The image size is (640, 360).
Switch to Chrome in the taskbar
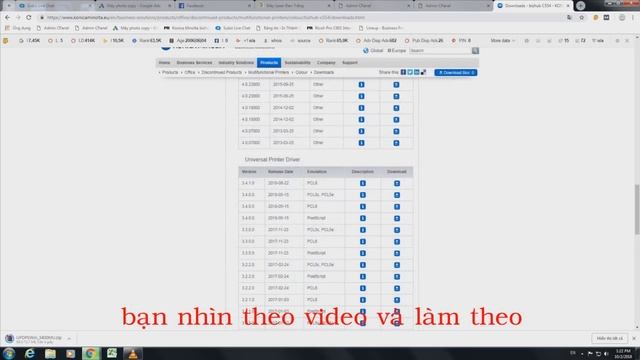pyautogui.click(x=91, y=353)
